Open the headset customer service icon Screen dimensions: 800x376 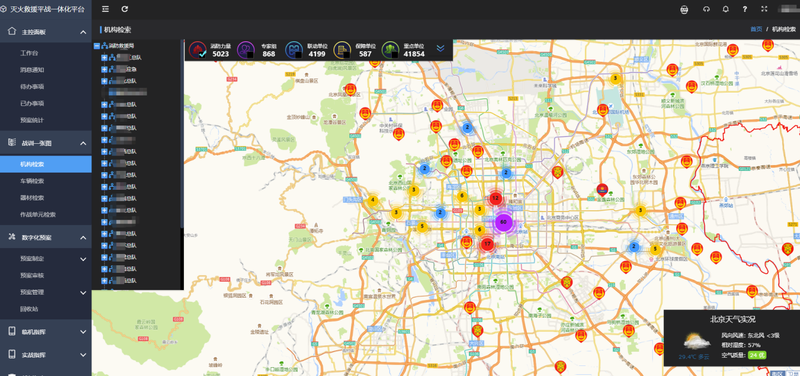(x=706, y=9)
